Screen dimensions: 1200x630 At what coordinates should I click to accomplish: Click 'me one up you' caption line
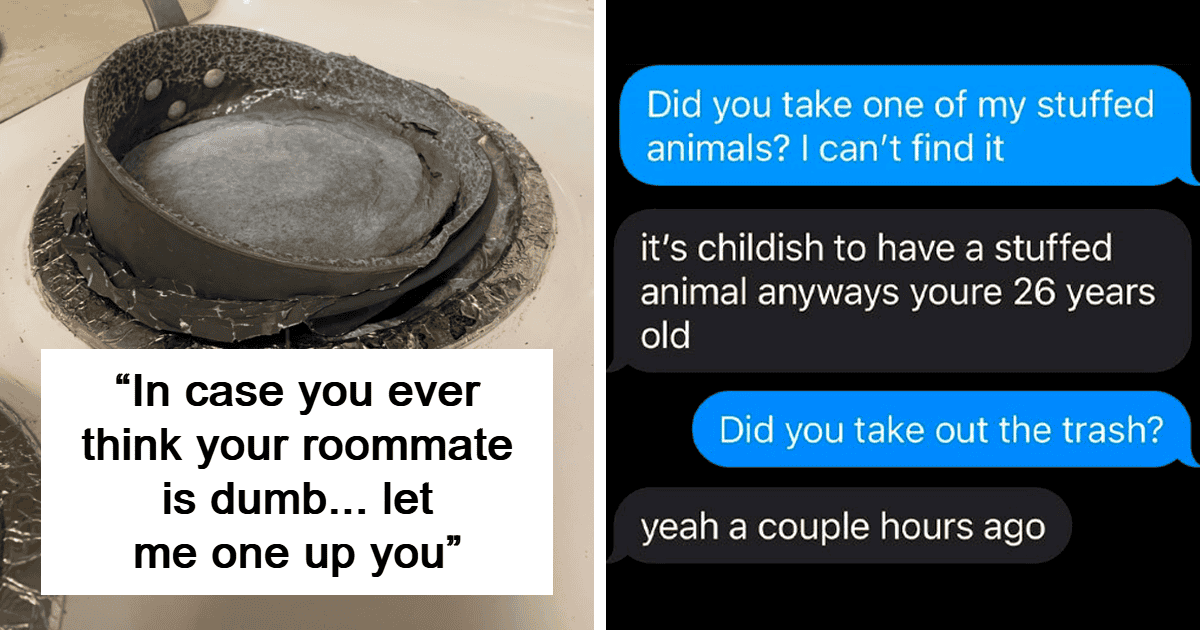[x=297, y=548]
